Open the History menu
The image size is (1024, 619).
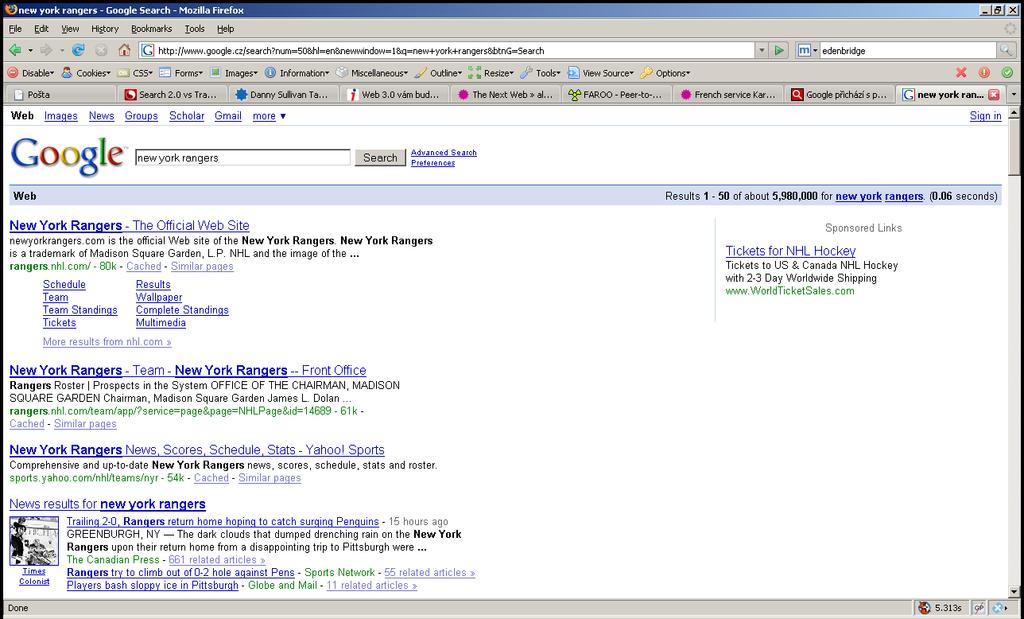point(104,29)
